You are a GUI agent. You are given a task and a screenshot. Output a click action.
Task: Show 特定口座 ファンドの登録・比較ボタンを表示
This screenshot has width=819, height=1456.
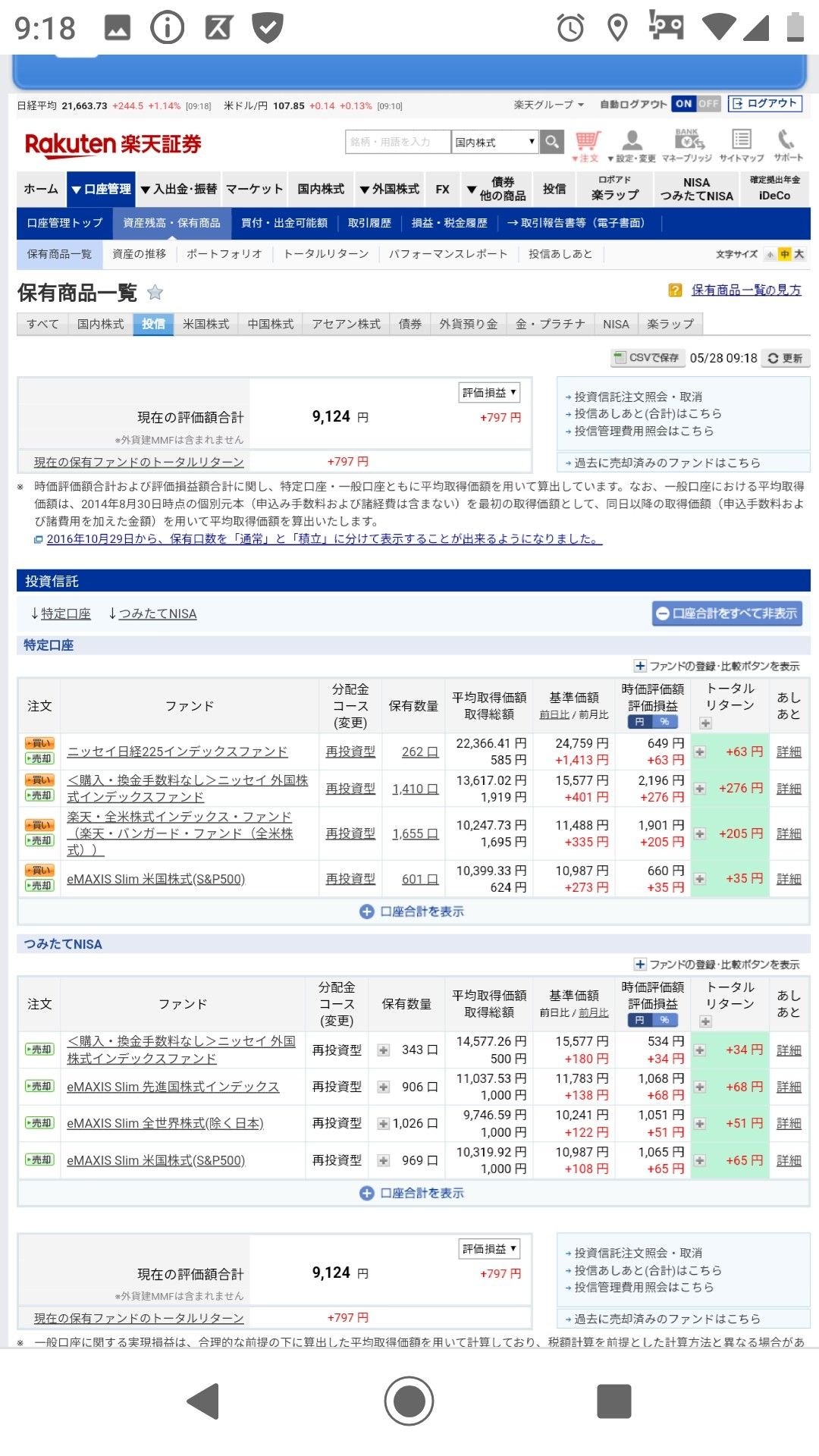(717, 666)
